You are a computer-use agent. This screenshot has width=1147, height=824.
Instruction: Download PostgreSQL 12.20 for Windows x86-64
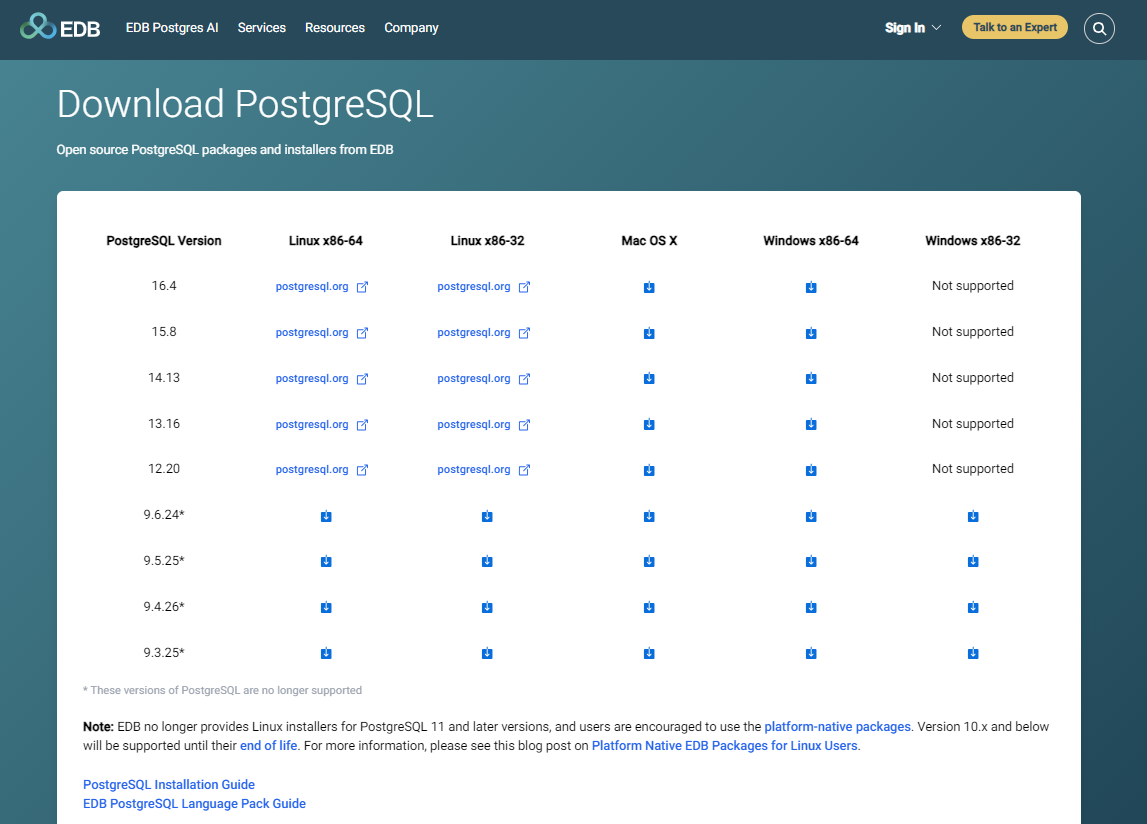tap(811, 470)
